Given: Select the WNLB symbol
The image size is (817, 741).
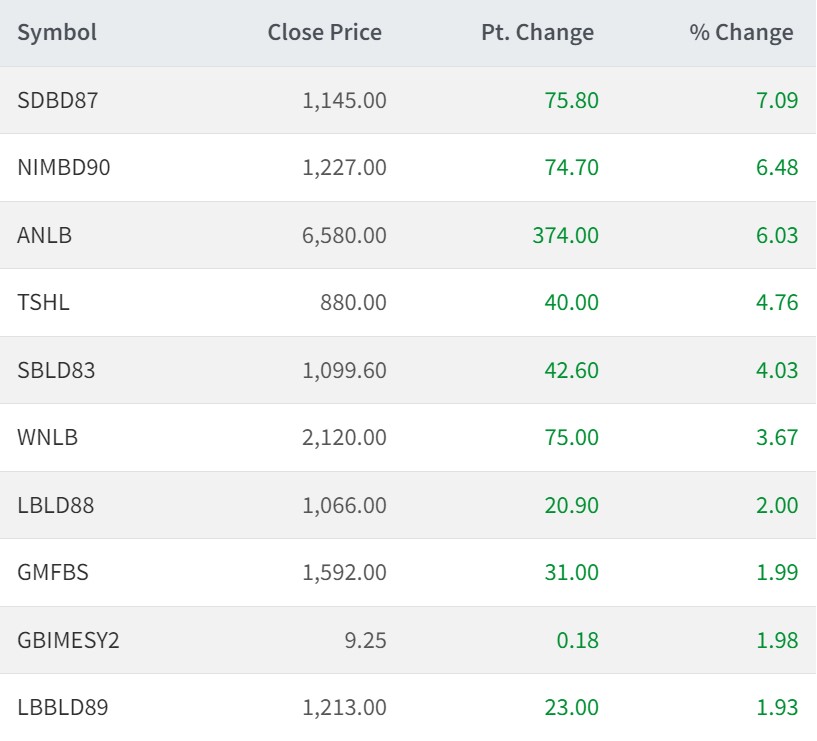Looking at the screenshot, I should [47, 437].
